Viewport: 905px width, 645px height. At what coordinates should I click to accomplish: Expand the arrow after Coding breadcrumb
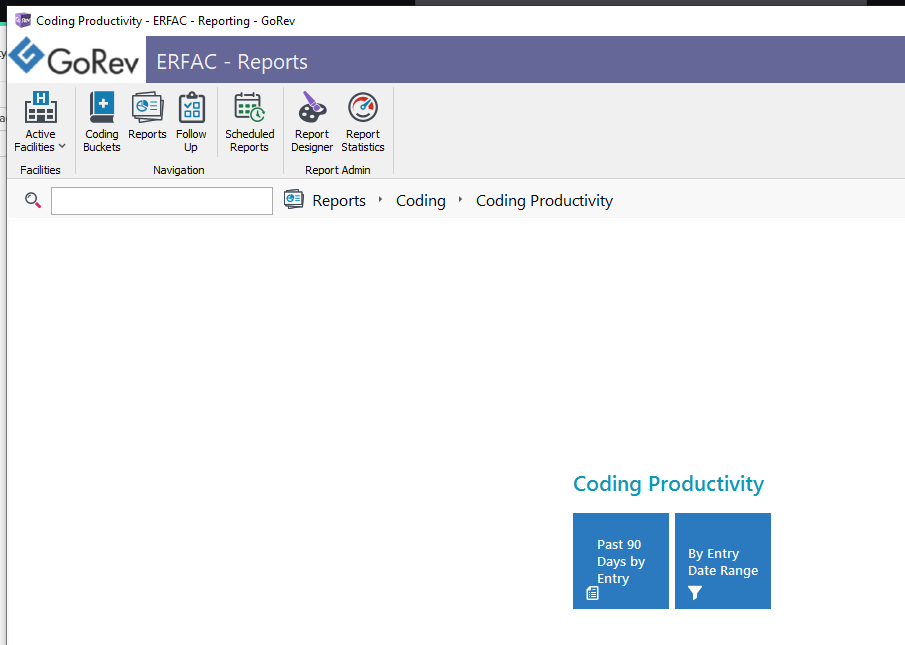(460, 200)
